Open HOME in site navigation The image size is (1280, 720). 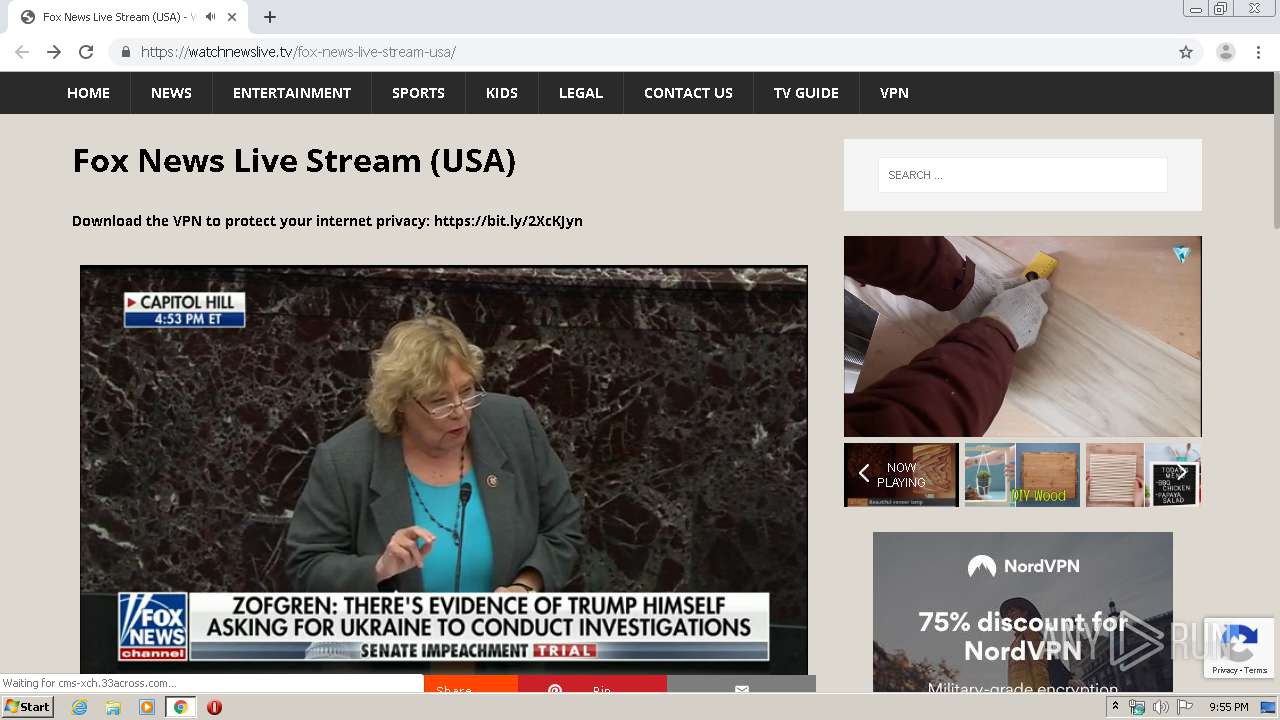88,93
